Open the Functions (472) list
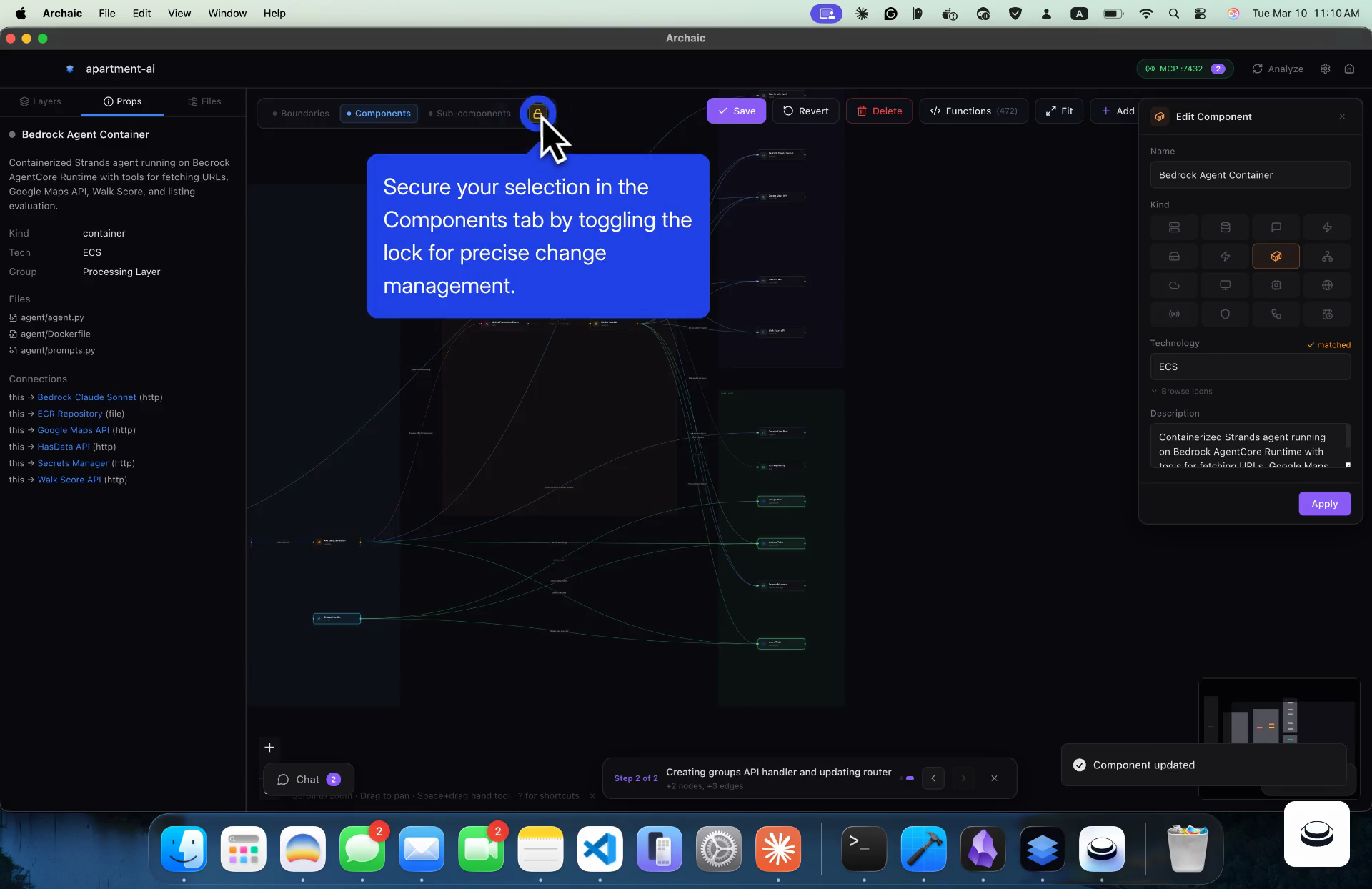The width and height of the screenshot is (1372, 889). [x=973, y=111]
